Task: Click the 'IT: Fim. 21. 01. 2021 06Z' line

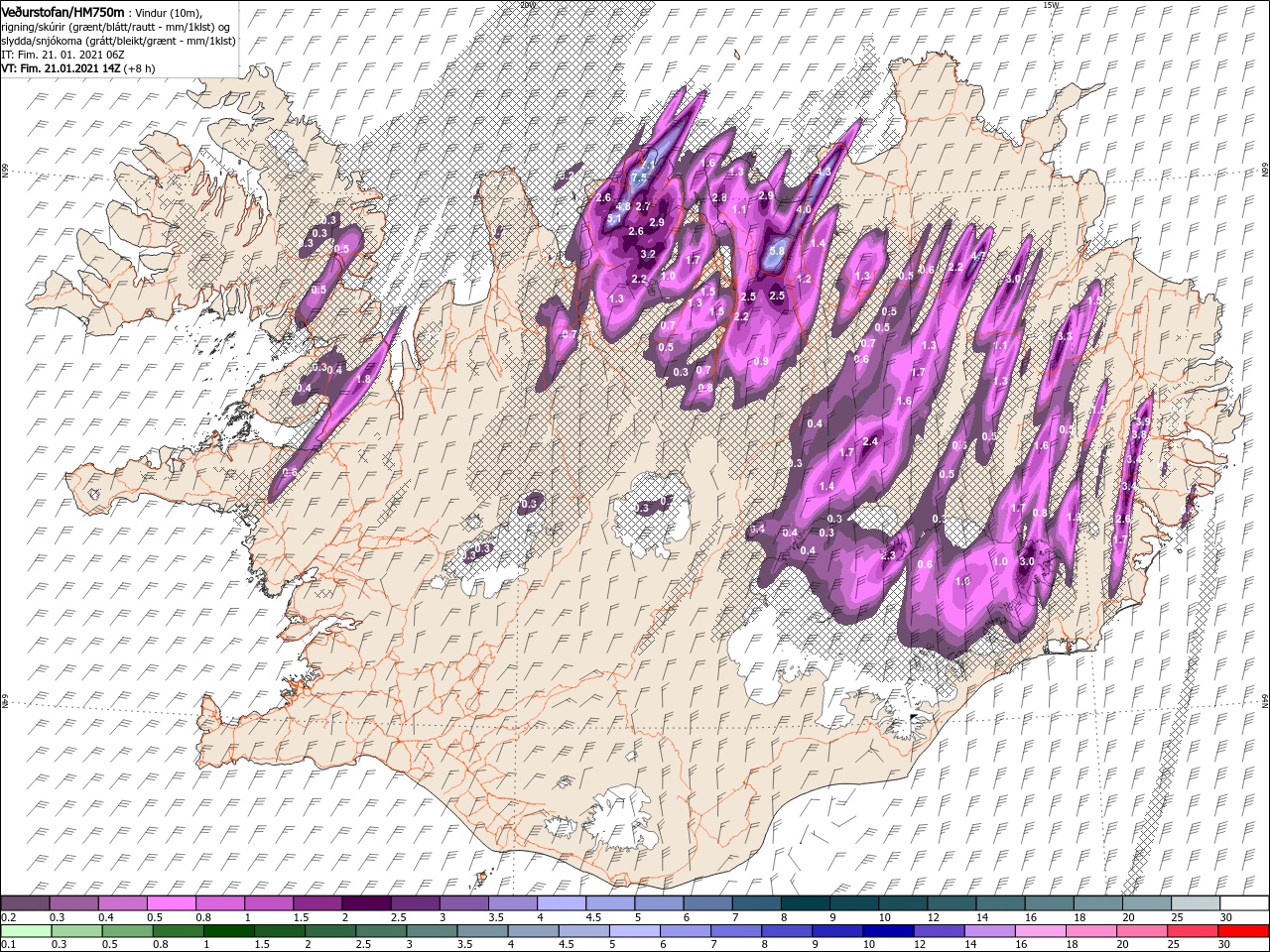Action: [x=63, y=54]
